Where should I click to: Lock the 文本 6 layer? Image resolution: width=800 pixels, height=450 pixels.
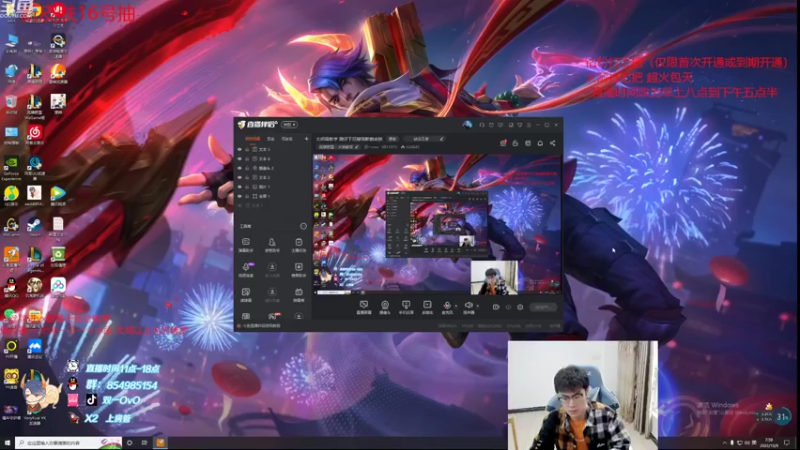(x=247, y=159)
